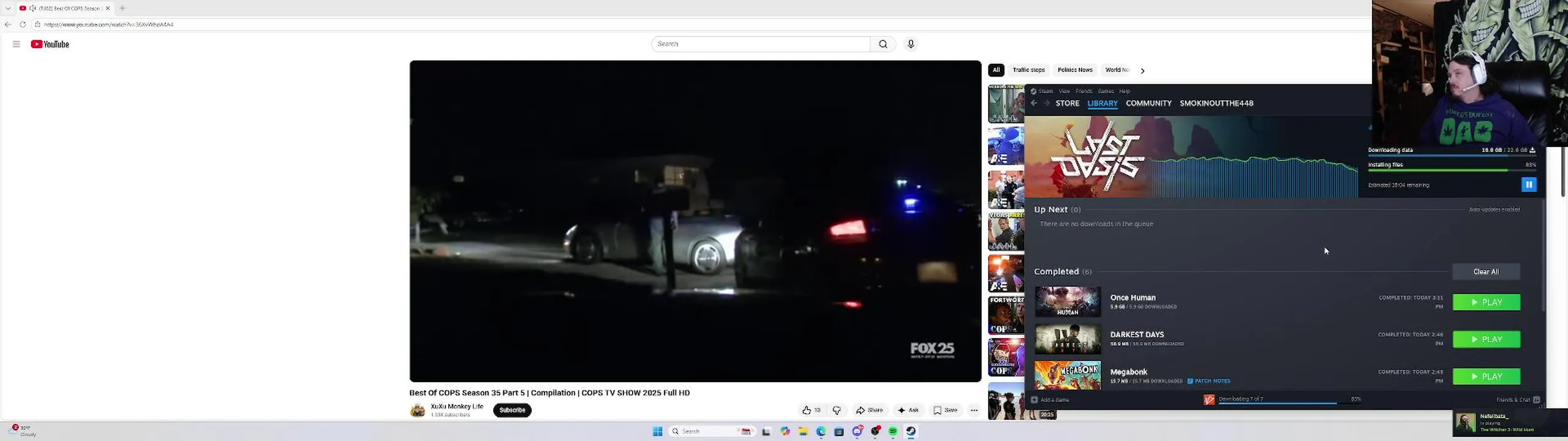Open Task View on the taskbar
Screen dimensions: 1568x441
click(766, 431)
